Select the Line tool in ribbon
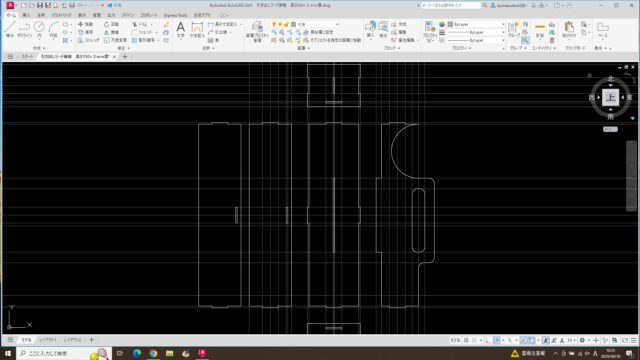 (10, 30)
